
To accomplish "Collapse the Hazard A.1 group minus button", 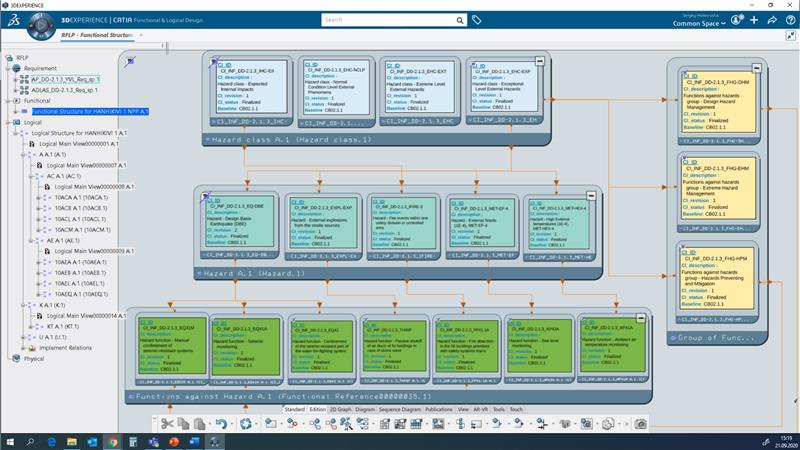I will coord(591,196).
